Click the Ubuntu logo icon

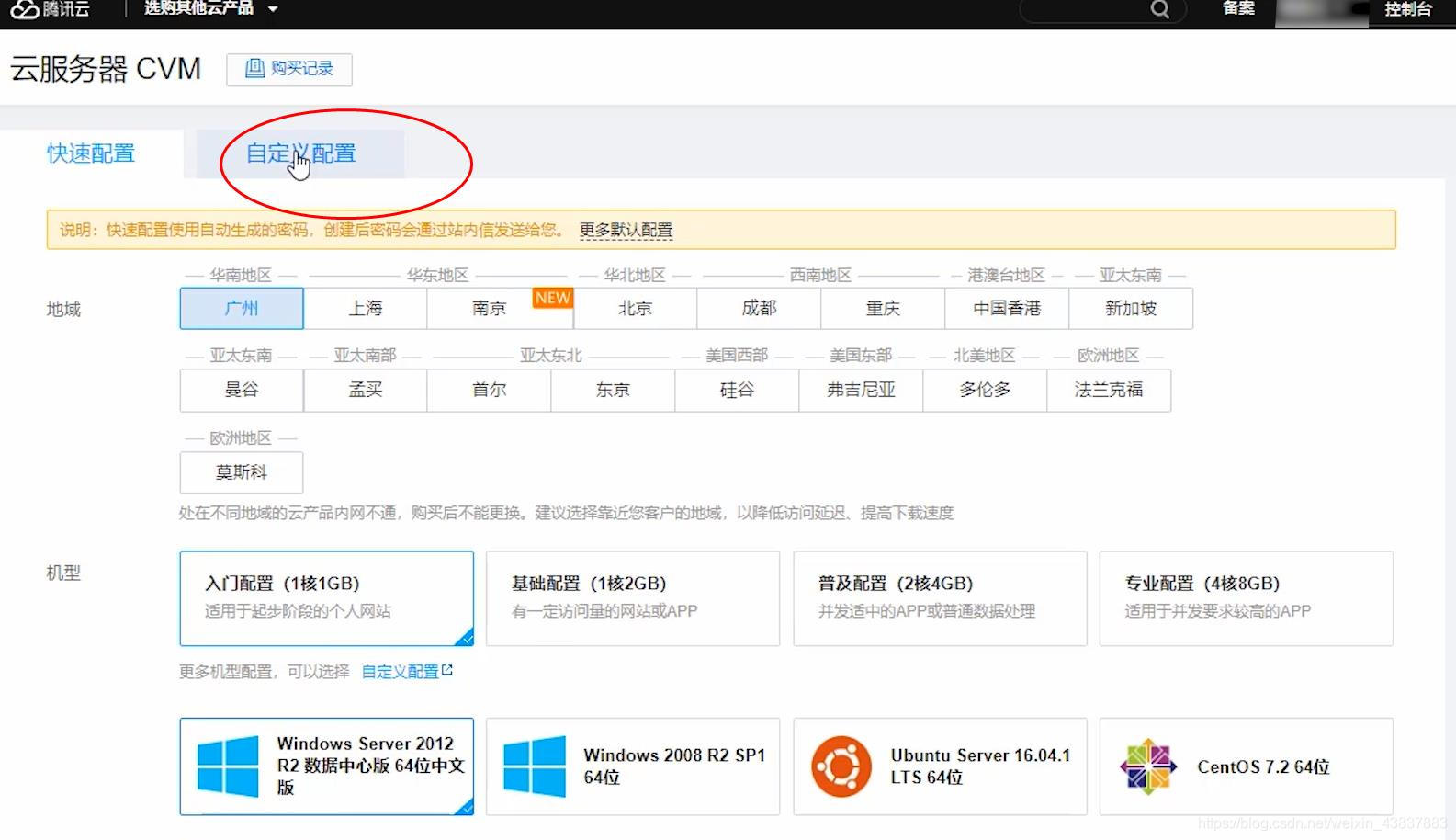point(841,766)
